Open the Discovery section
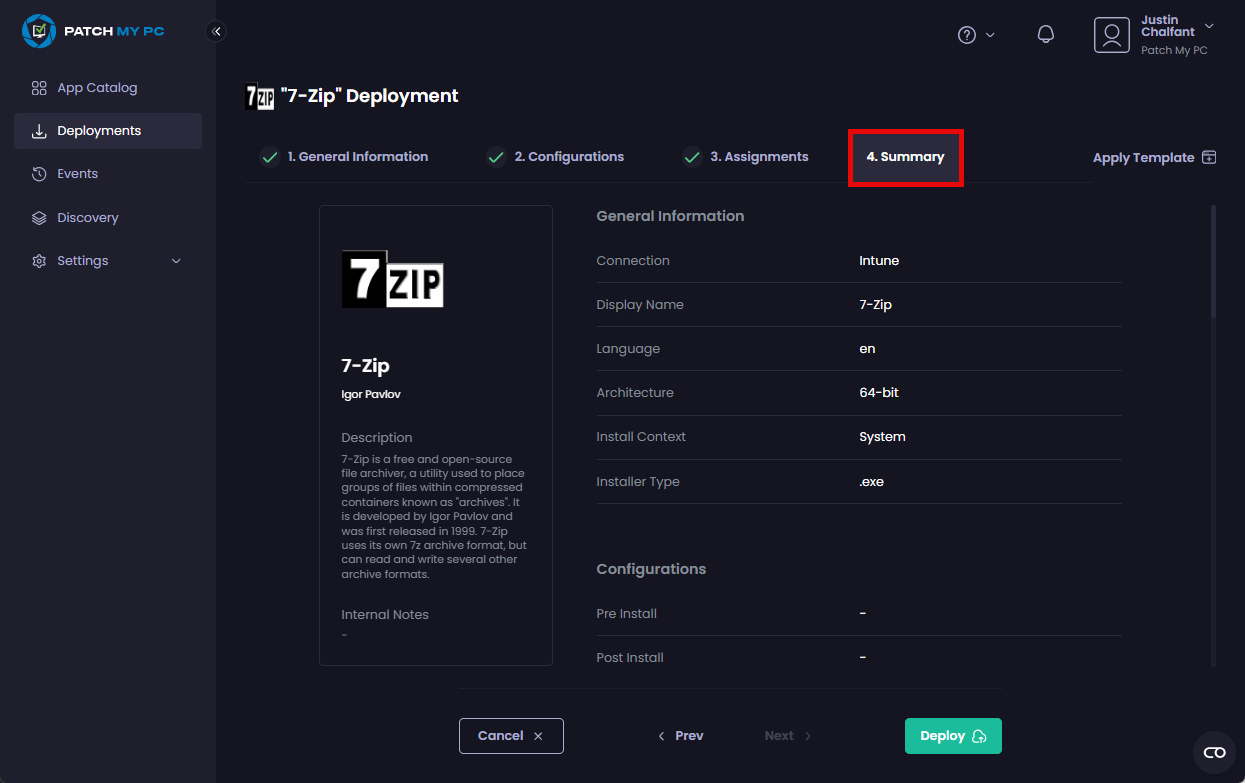Viewport: 1245px width, 783px height. [x=88, y=218]
